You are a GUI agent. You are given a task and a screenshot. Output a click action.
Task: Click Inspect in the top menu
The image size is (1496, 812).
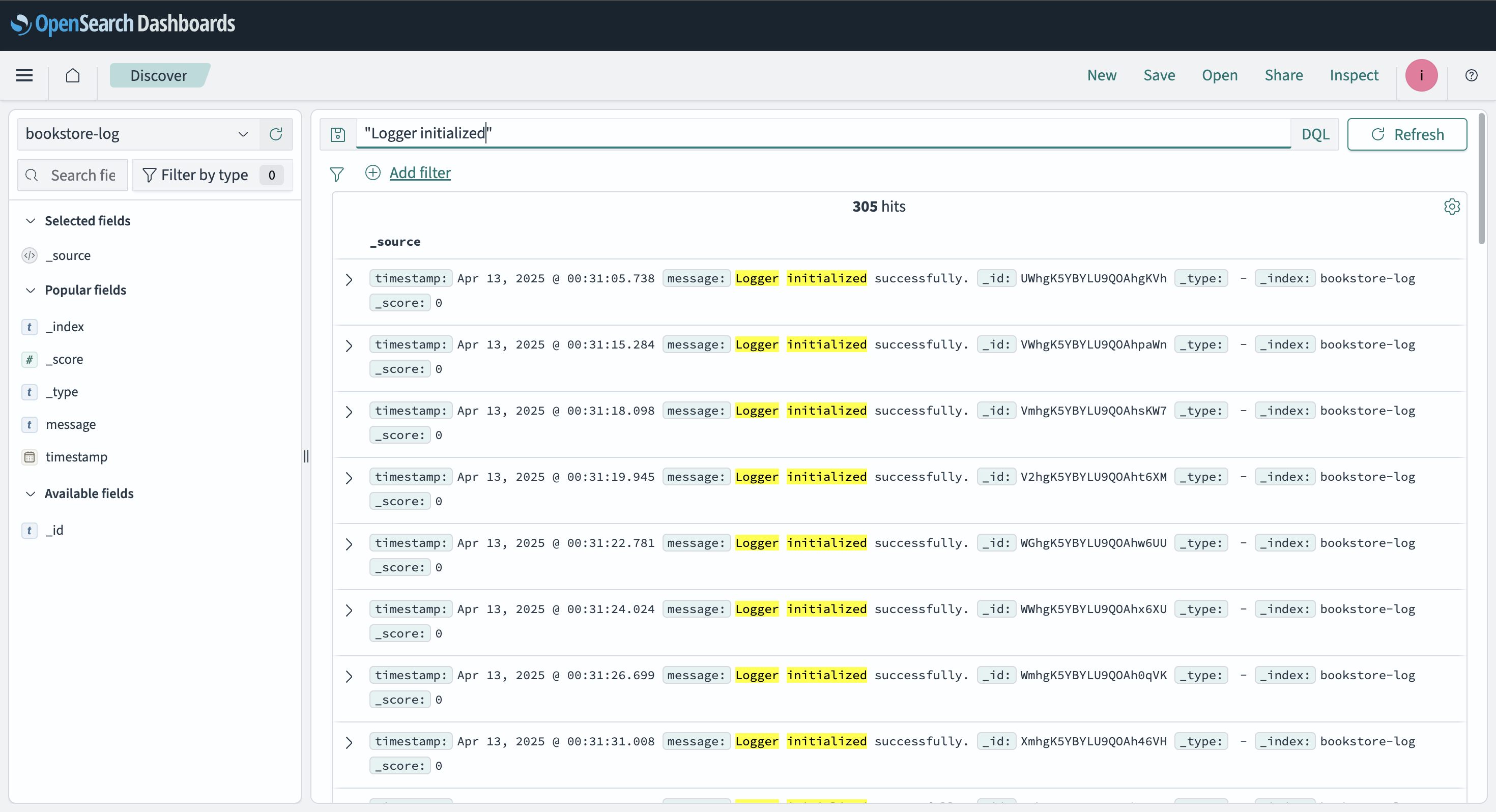tap(1354, 75)
